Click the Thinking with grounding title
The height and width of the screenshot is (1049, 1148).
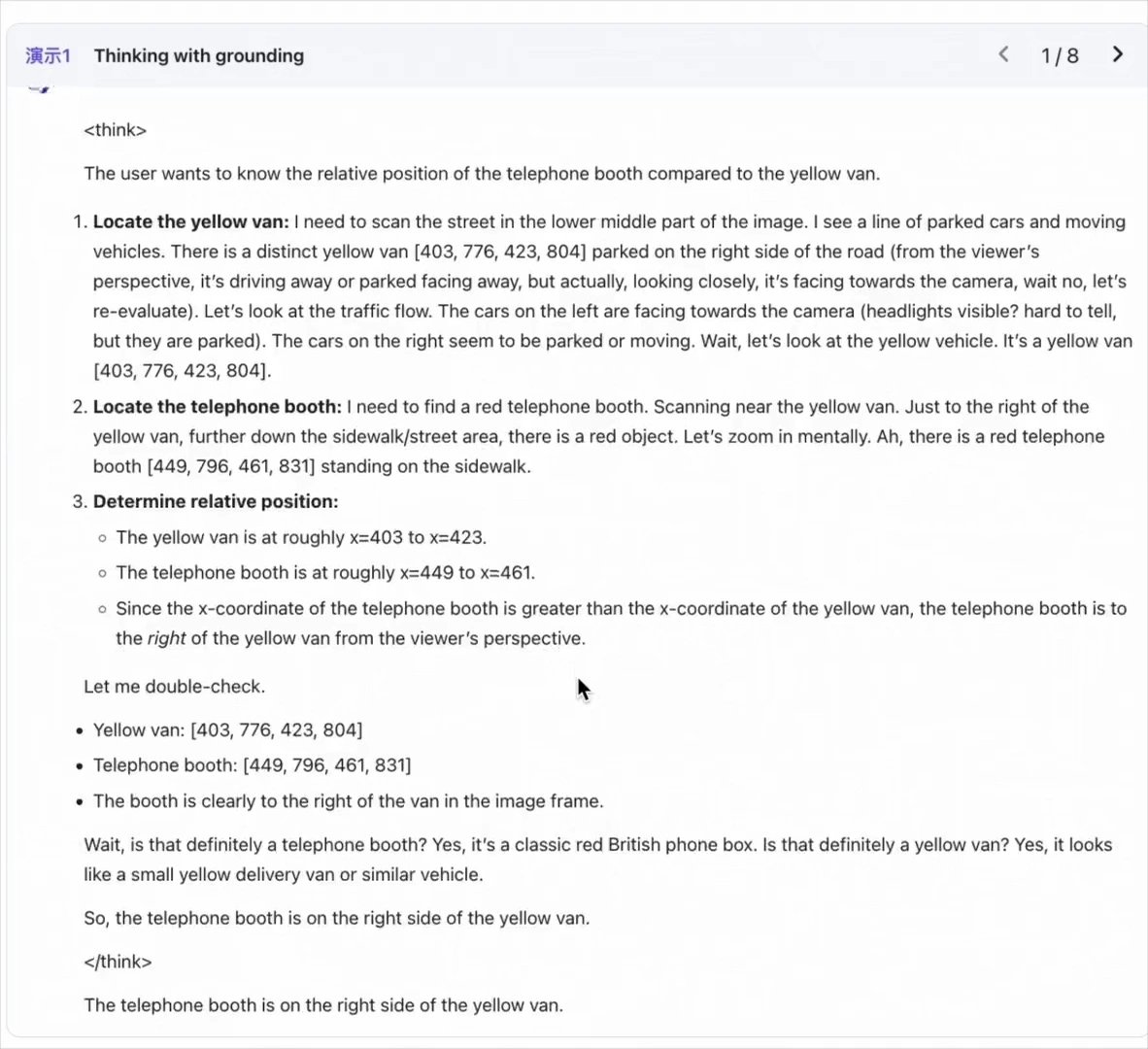click(x=198, y=55)
